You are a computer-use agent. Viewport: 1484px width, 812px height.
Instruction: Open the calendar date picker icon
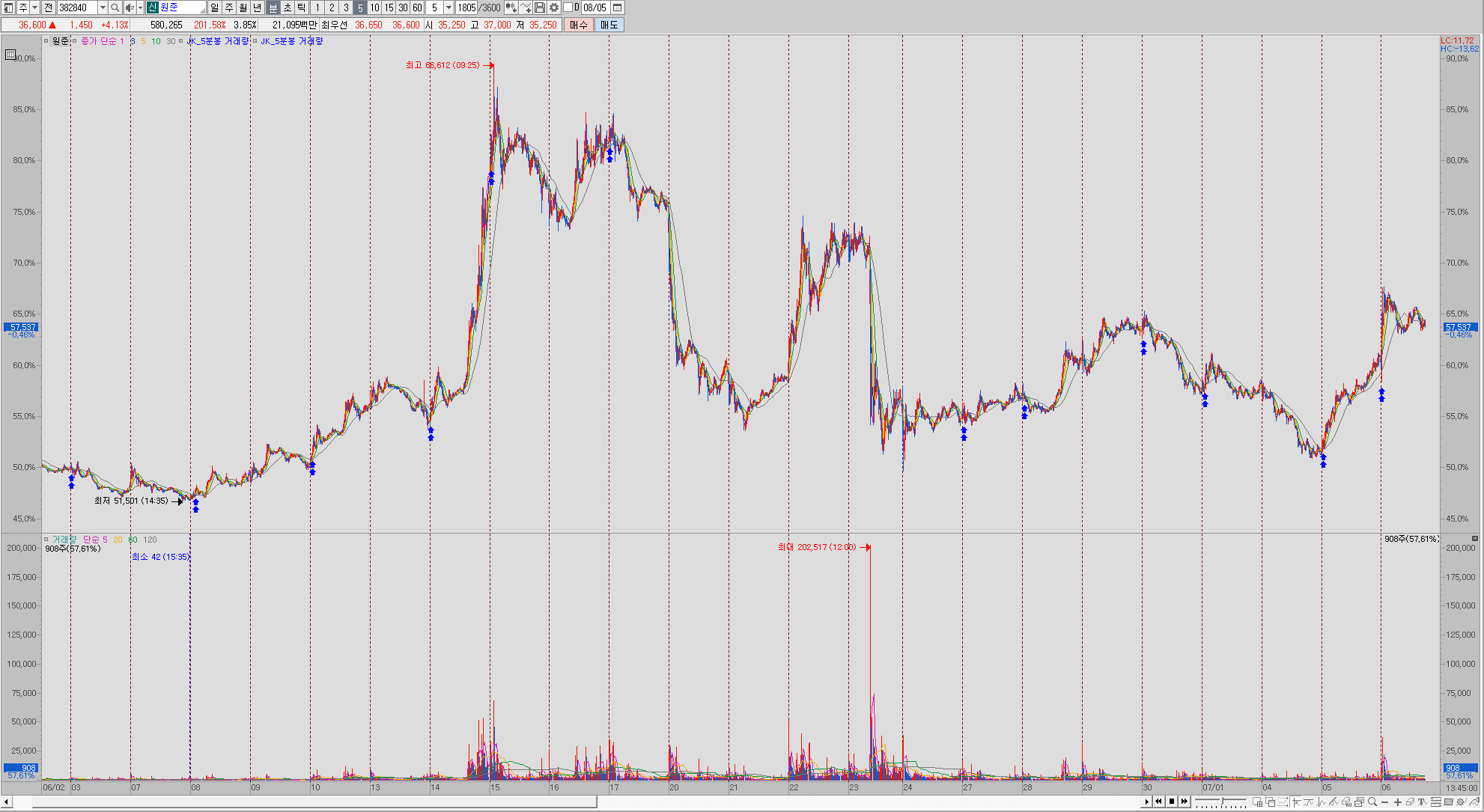(x=618, y=7)
